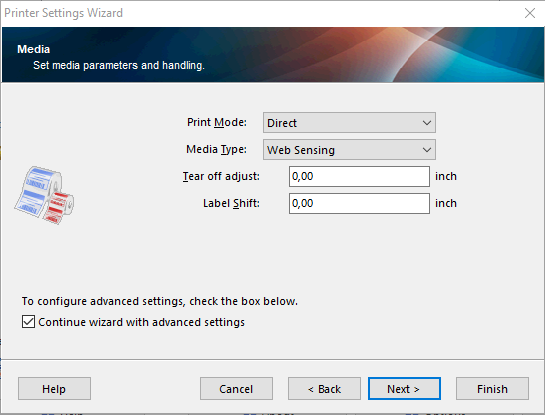Expand the Media Type dropdown arrow
This screenshot has height=415, width=545.
(x=427, y=150)
